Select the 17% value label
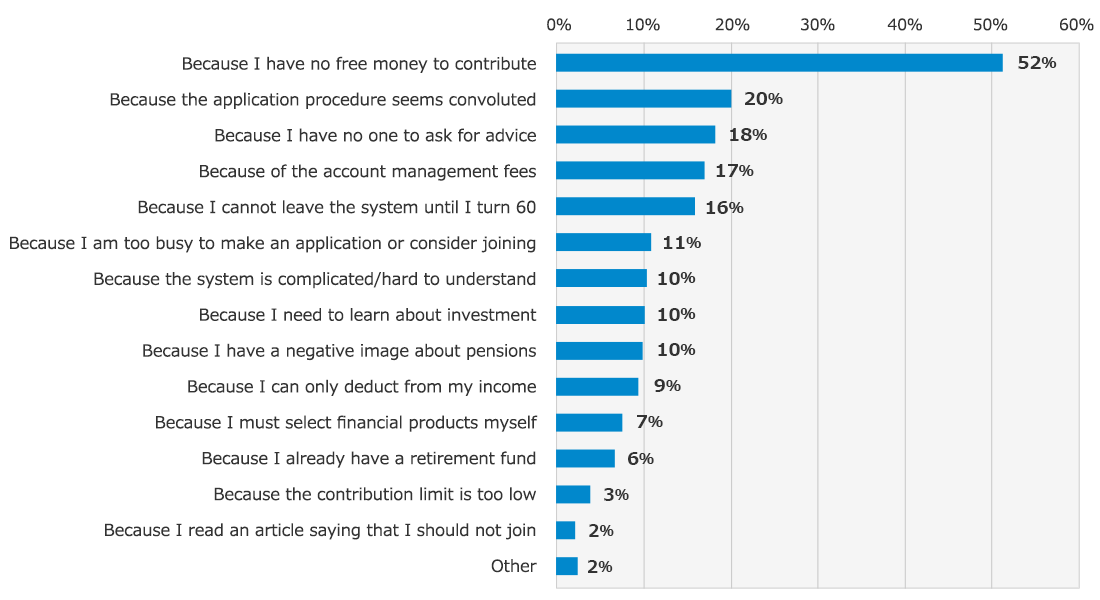1100x600 pixels. [734, 171]
